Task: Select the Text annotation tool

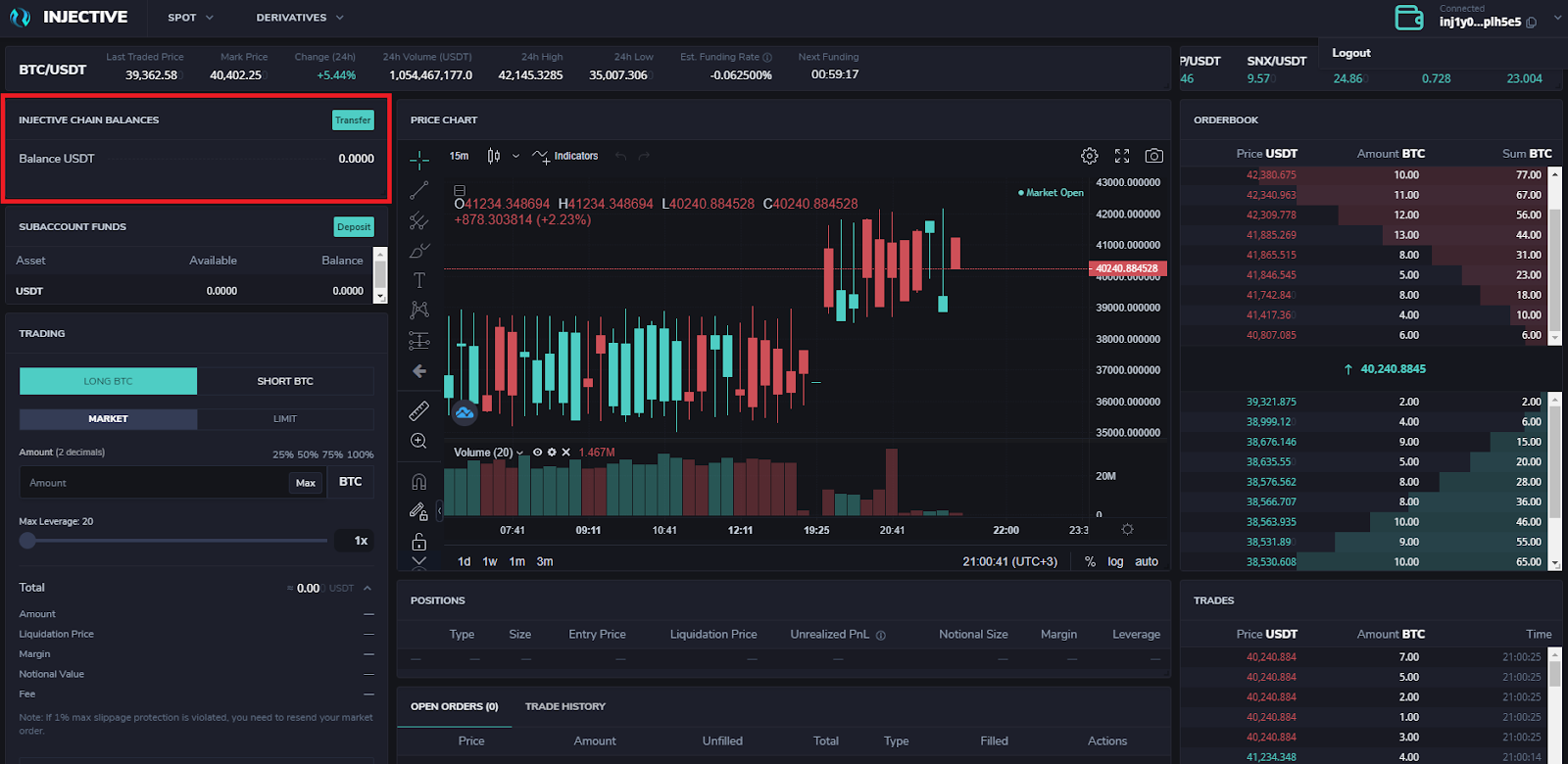Action: click(419, 280)
